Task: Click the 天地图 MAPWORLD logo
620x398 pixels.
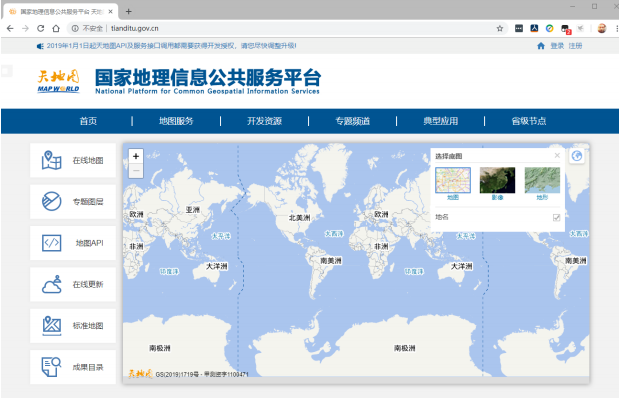Action: coord(59,81)
